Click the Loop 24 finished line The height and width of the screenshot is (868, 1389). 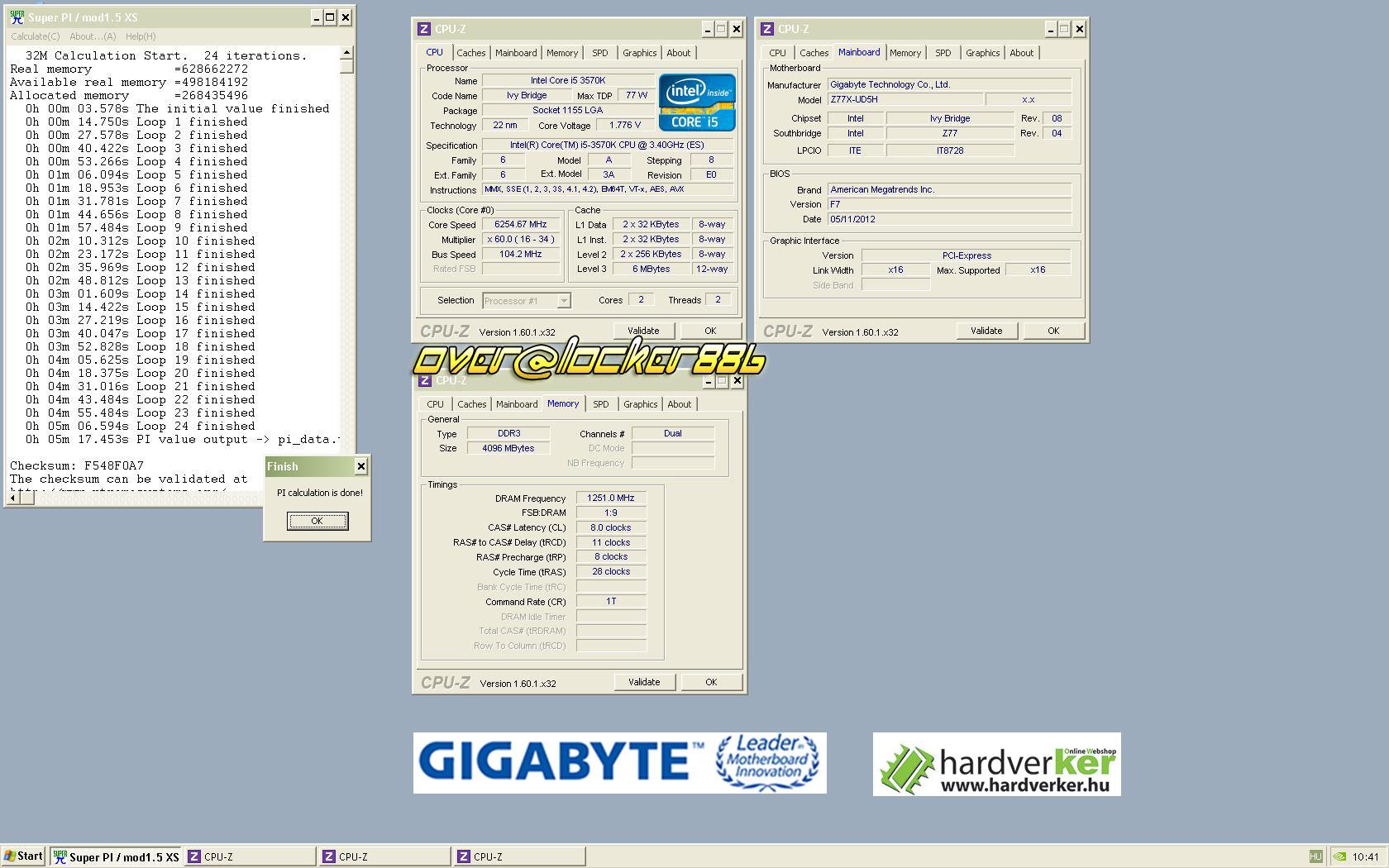[140, 426]
